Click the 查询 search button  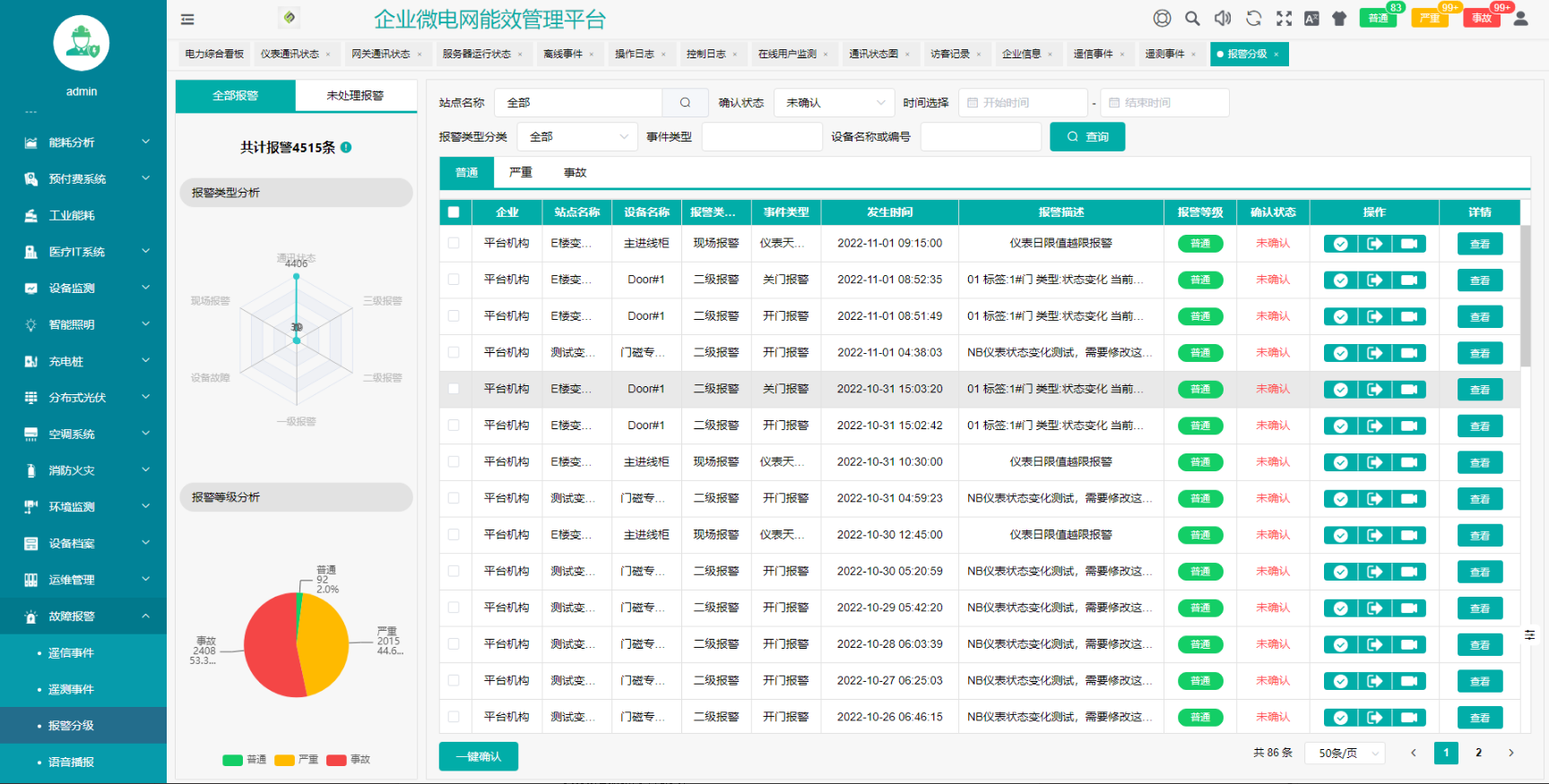[1087, 137]
